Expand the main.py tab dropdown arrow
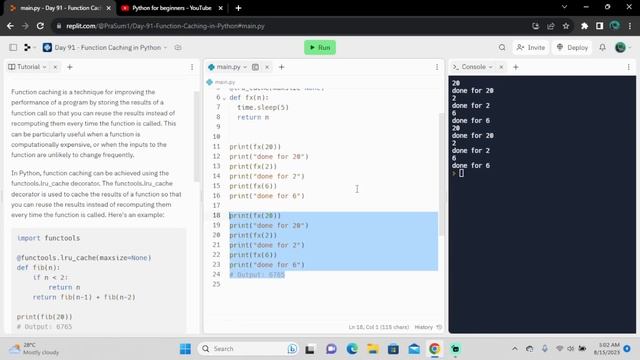 pos(245,67)
